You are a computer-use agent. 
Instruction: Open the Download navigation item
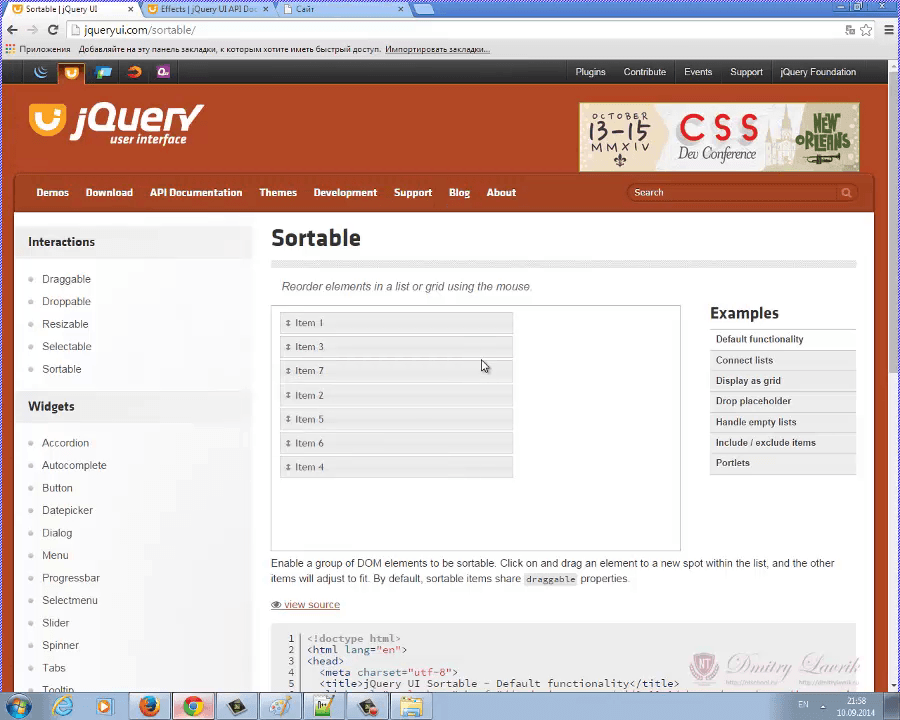(109, 192)
